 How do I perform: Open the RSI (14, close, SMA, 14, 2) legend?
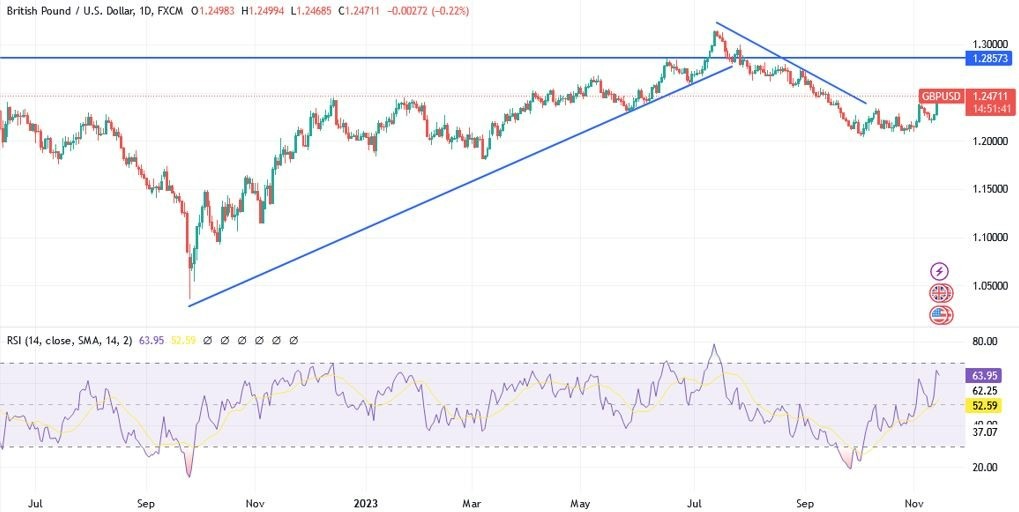(x=70, y=340)
